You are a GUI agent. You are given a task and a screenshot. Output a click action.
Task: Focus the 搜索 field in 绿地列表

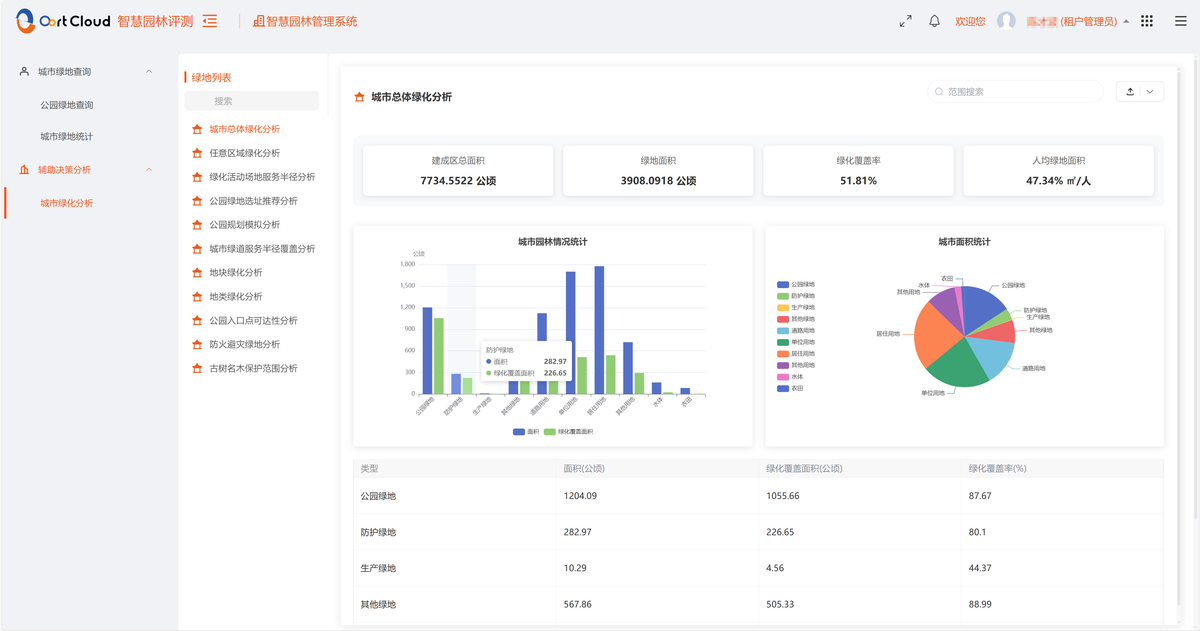[252, 101]
